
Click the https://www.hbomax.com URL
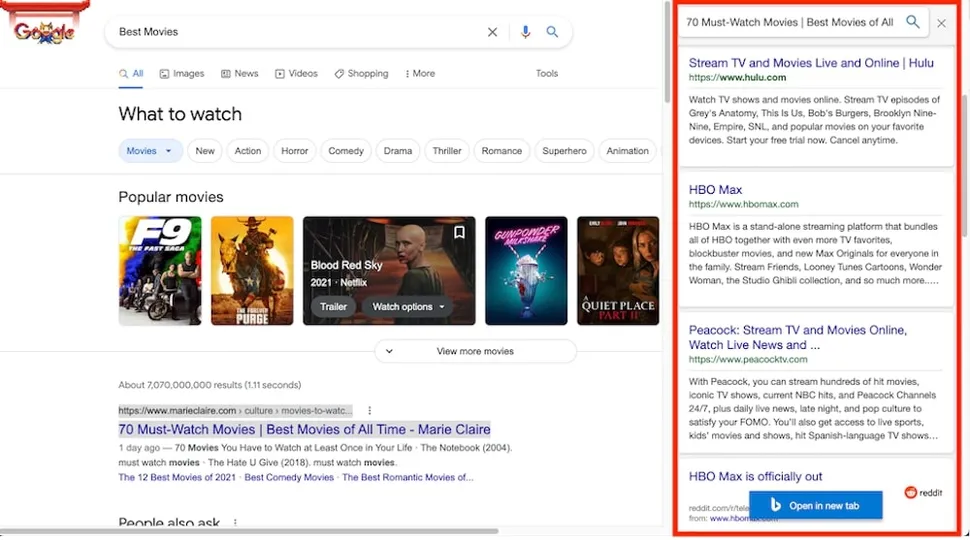tap(744, 204)
